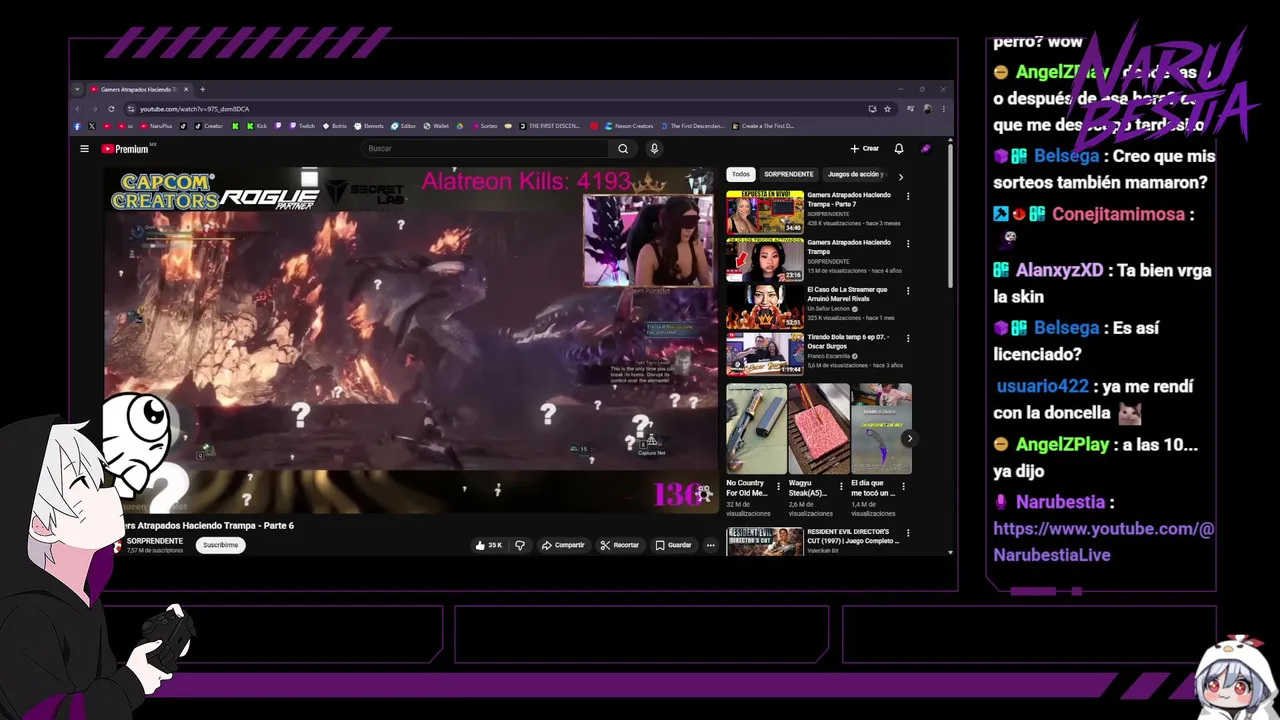Open options for 15 M views Trampa video

(908, 243)
